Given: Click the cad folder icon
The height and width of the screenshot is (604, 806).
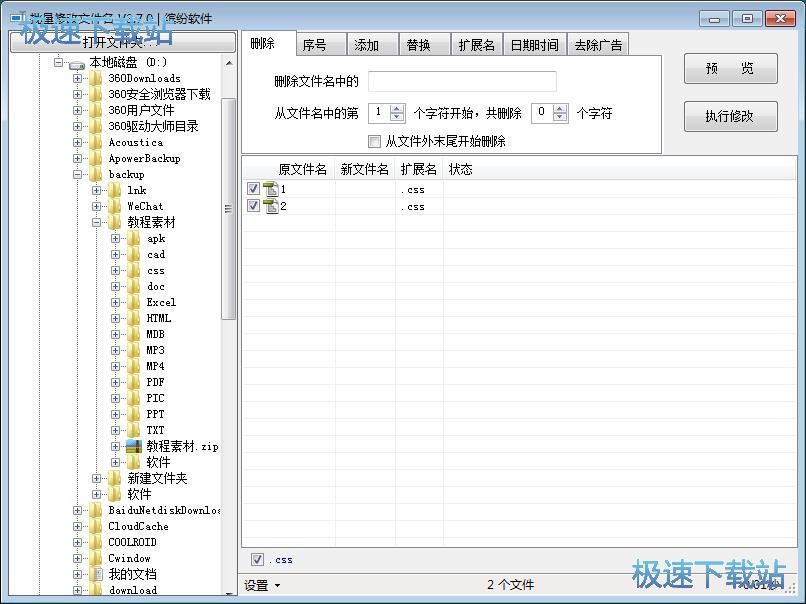Looking at the screenshot, I should click(134, 254).
